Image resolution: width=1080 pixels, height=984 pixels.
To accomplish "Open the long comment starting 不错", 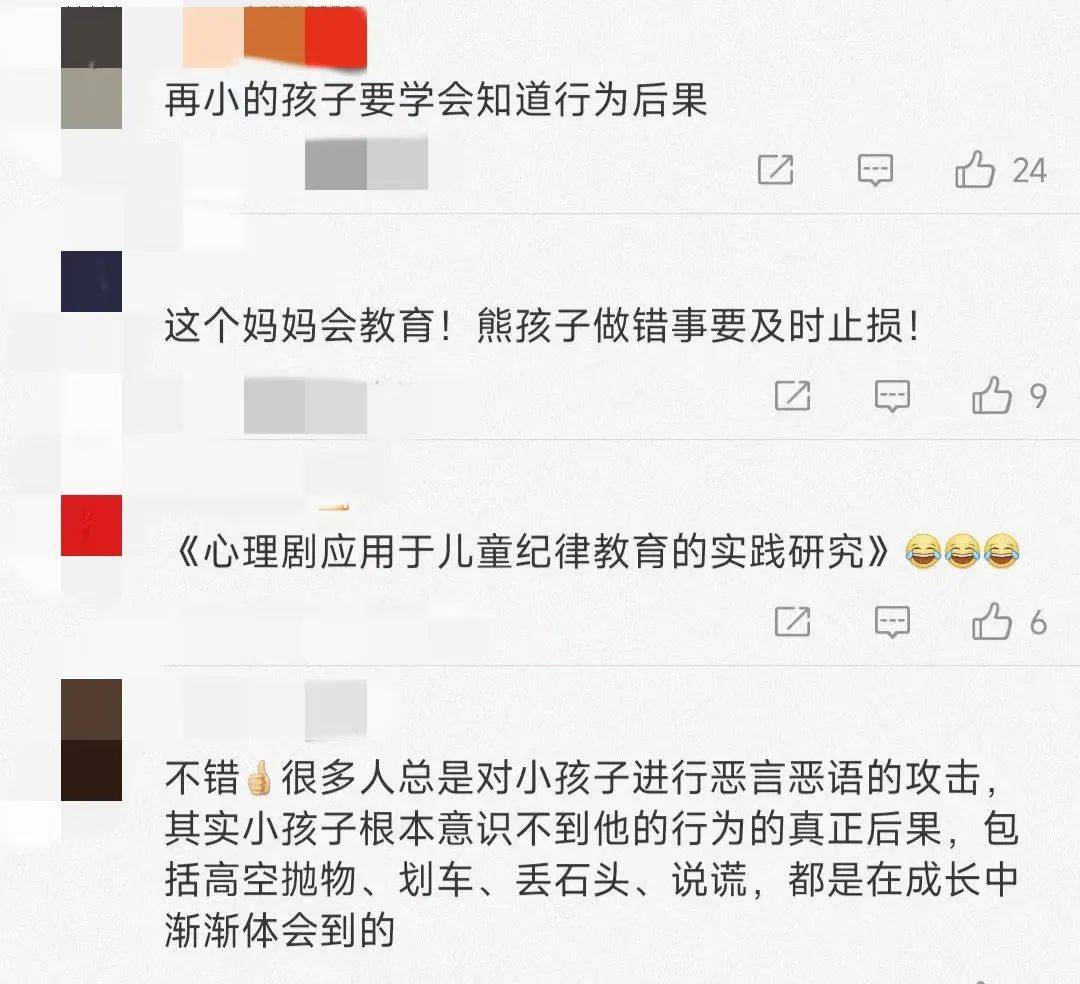I will pos(592,854).
